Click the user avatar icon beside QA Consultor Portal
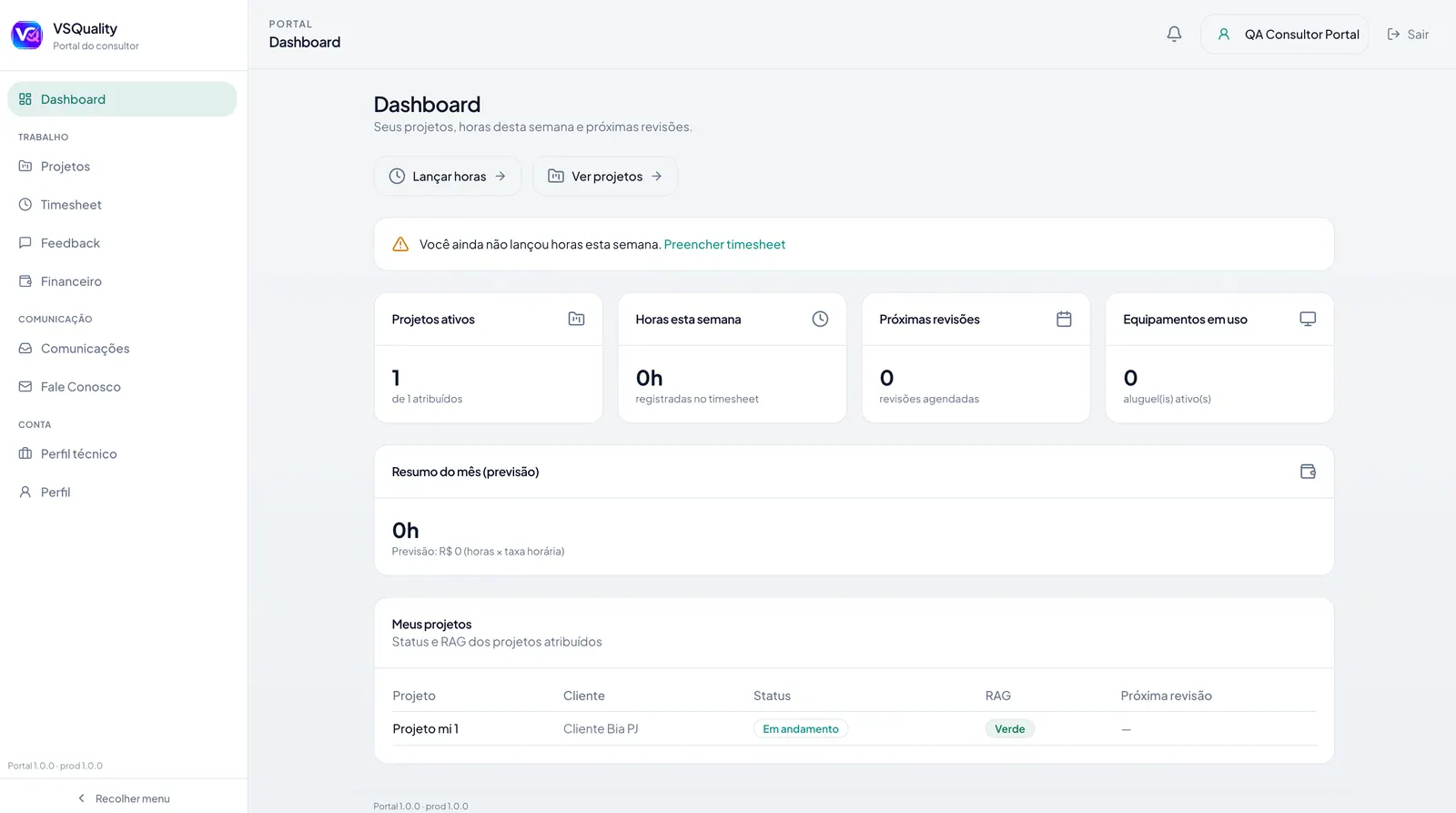This screenshot has height=813, width=1456. point(1224,35)
